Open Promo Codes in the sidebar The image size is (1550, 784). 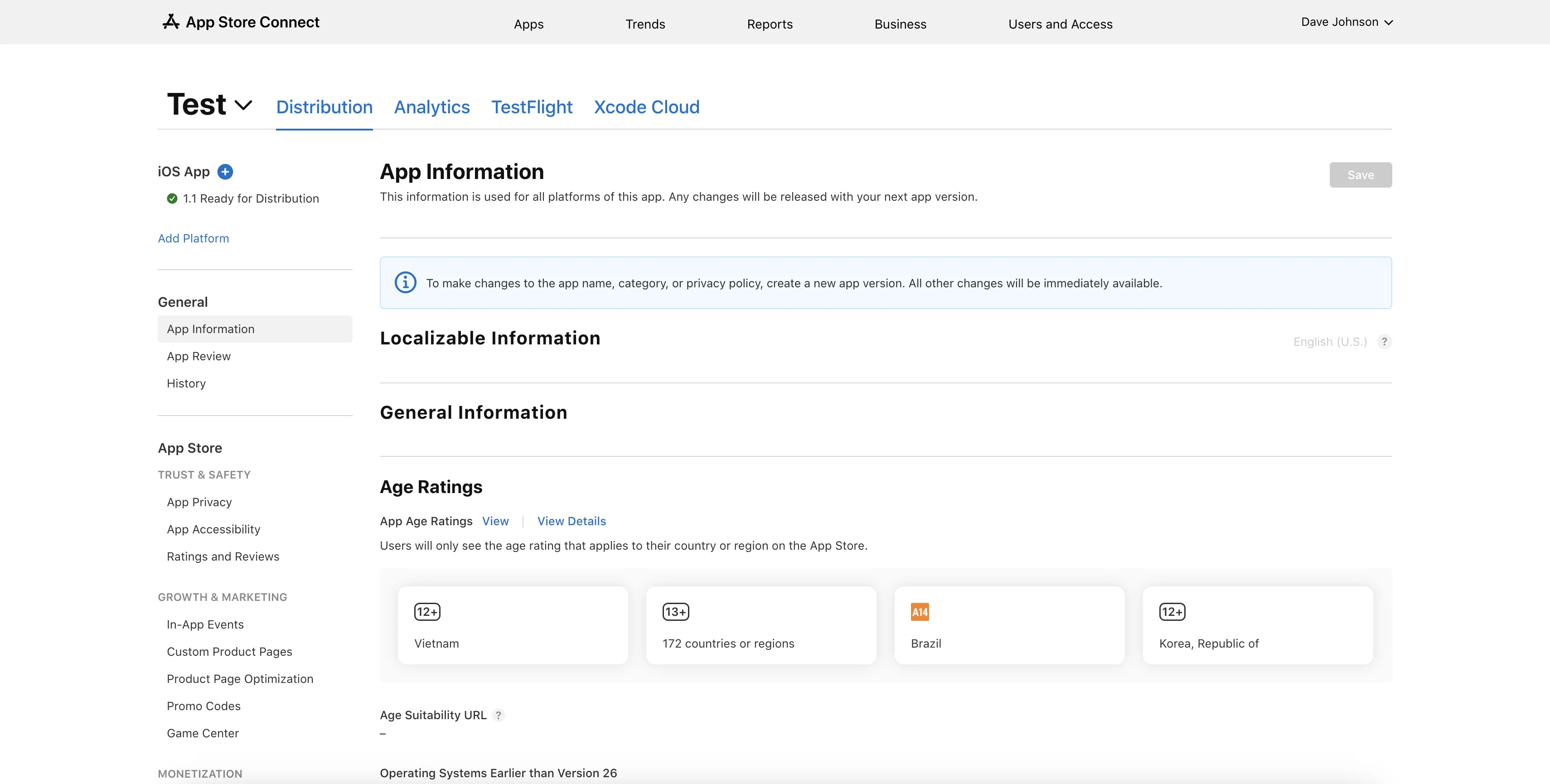203,706
